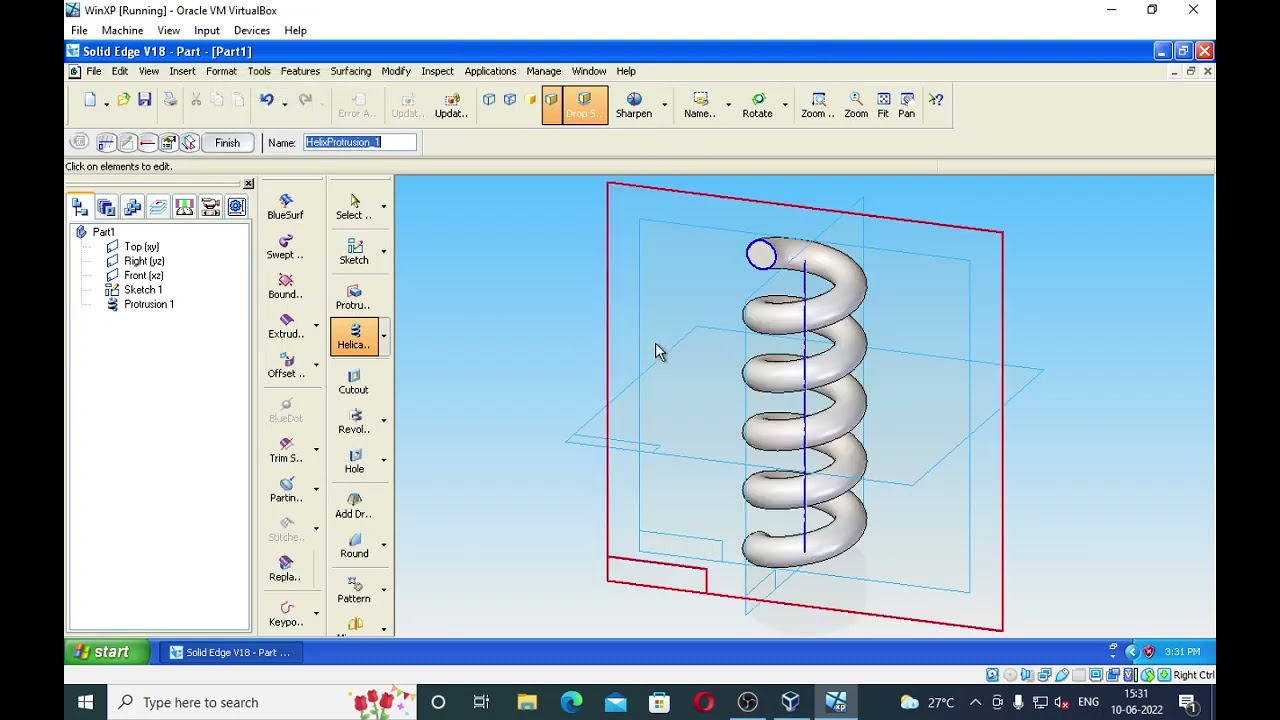Pick the Offset surface tool

click(x=285, y=366)
